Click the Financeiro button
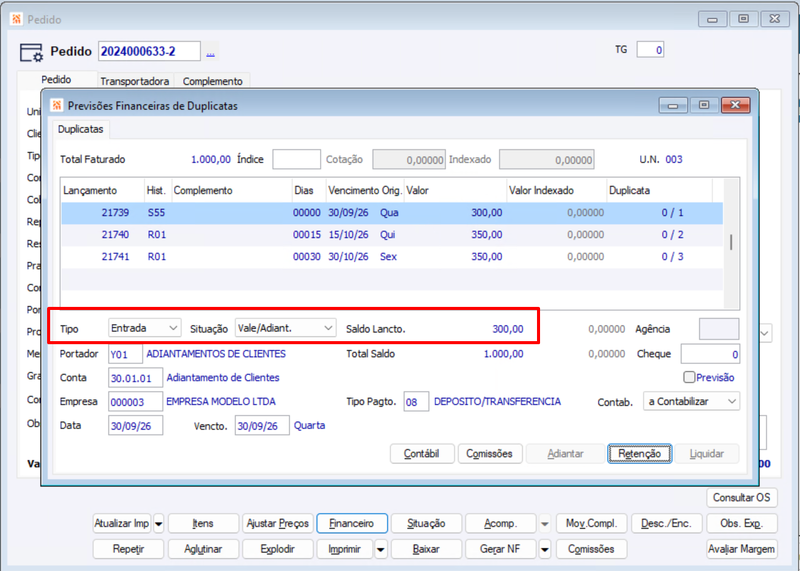Screen dimensions: 800x571 tap(352, 524)
